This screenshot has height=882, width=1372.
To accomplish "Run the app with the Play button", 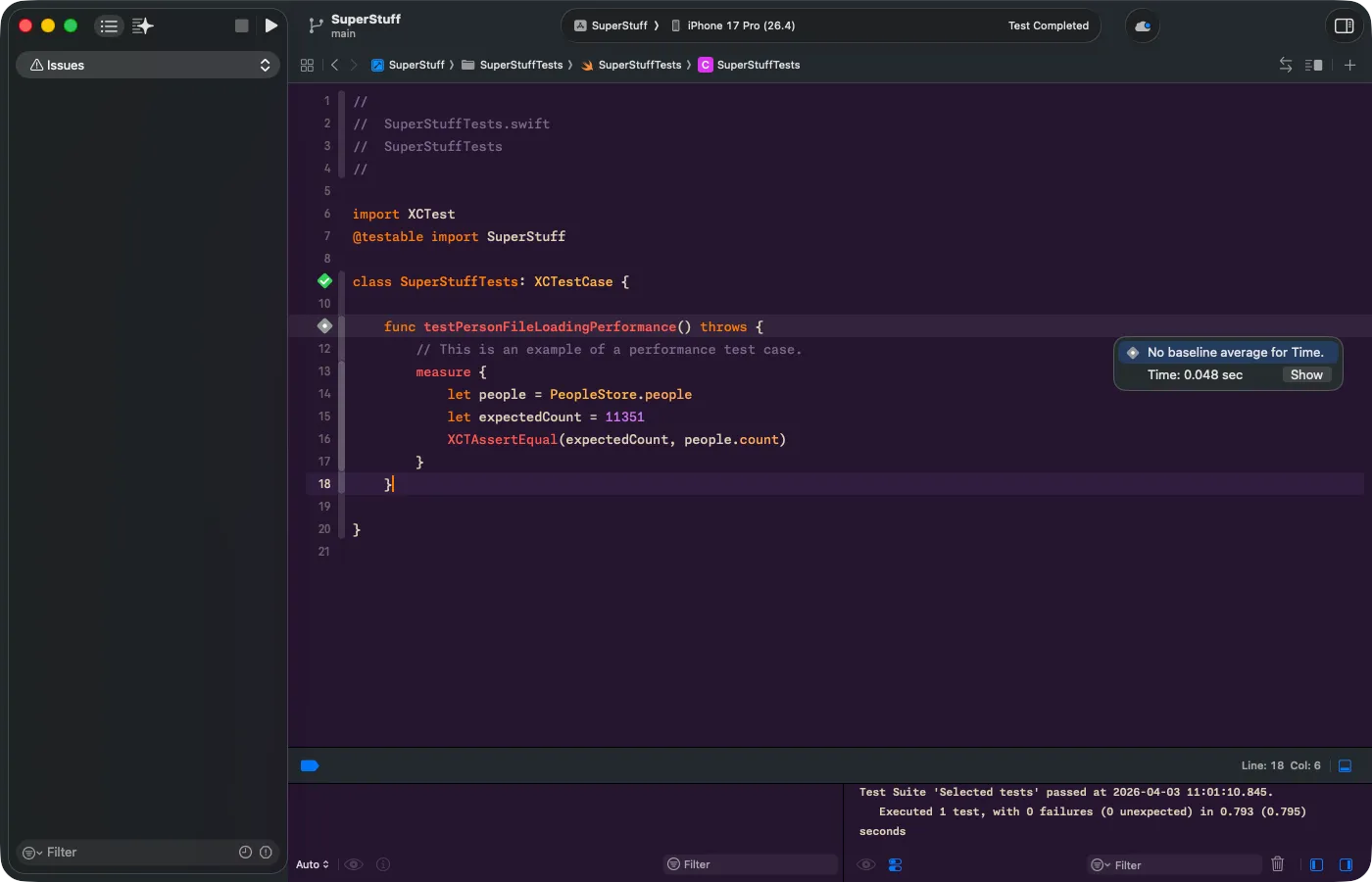I will (x=271, y=25).
